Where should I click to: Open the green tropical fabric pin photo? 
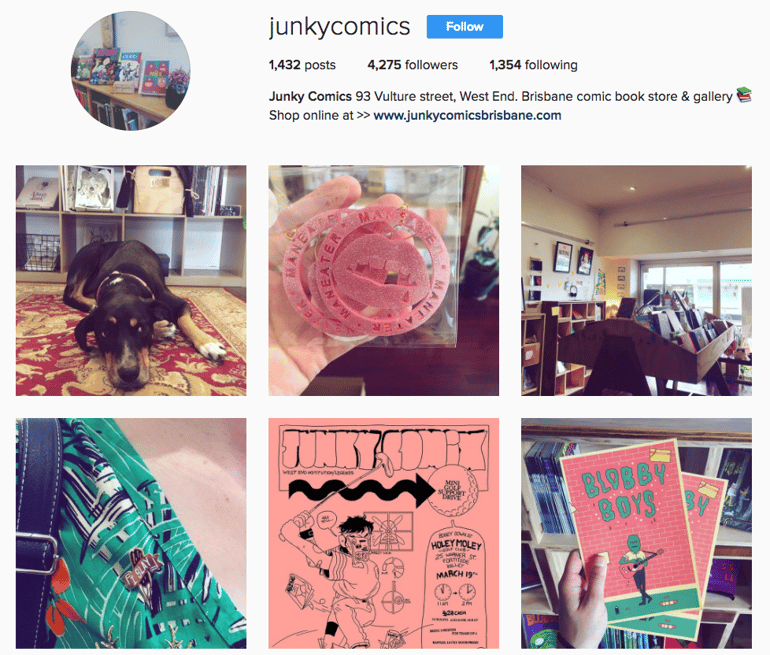131,533
